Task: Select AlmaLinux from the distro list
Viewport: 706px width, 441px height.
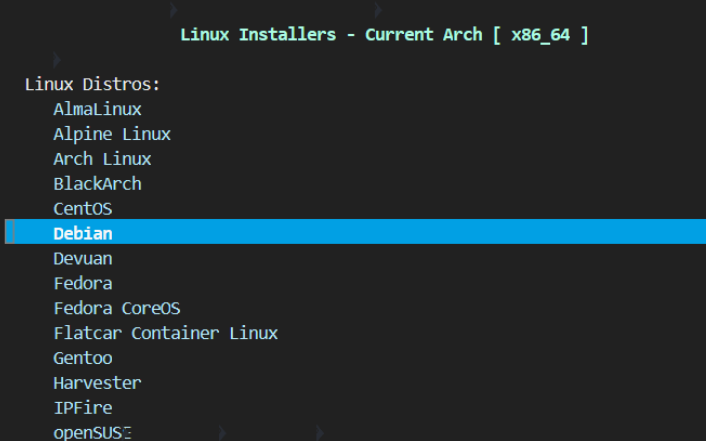Action: point(97,109)
